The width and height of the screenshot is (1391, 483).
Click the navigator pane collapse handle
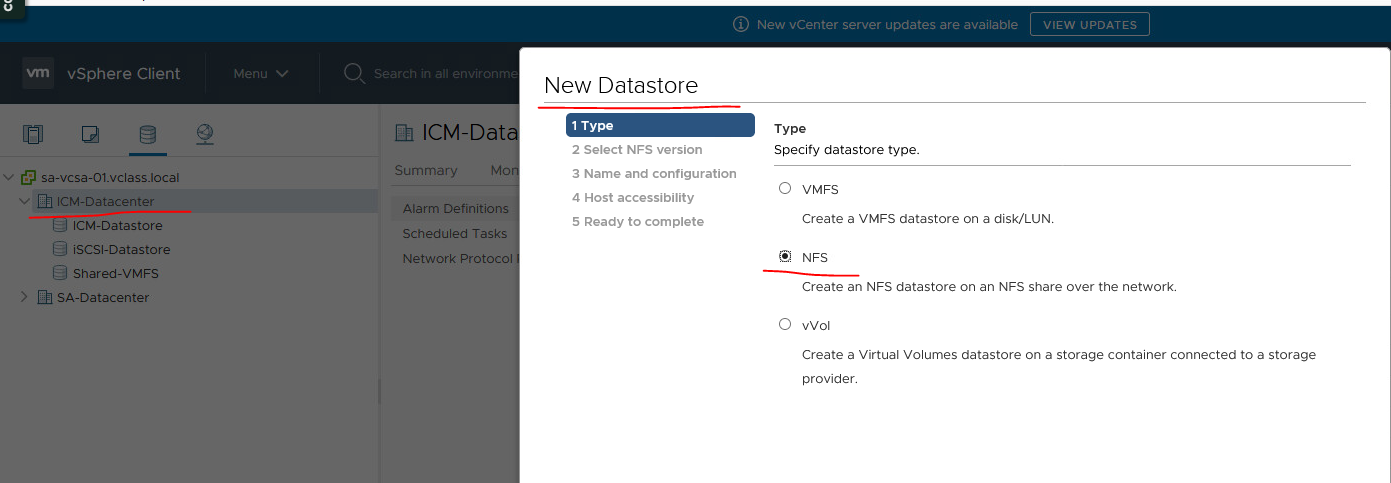[380, 390]
